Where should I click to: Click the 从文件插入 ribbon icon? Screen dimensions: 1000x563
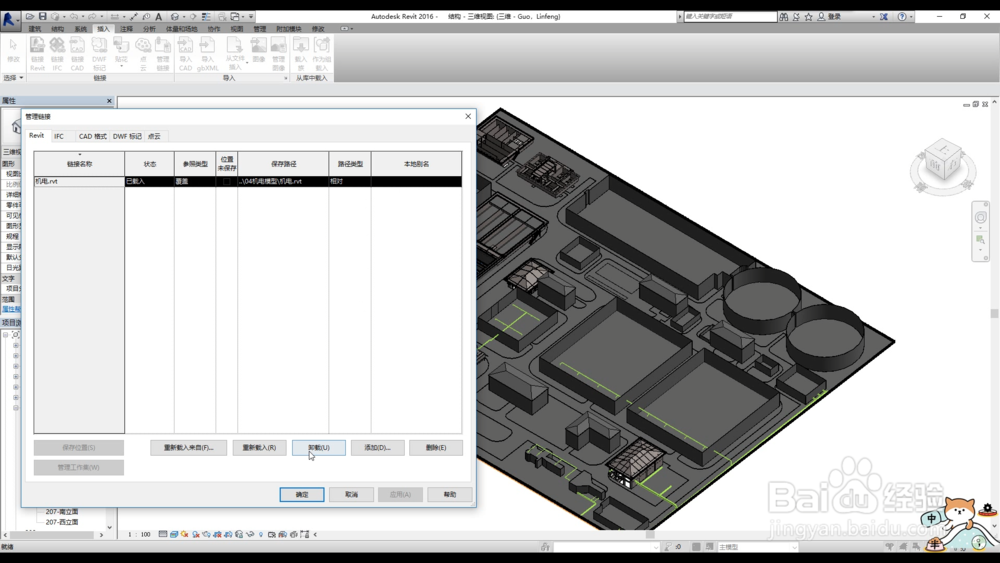tap(235, 54)
